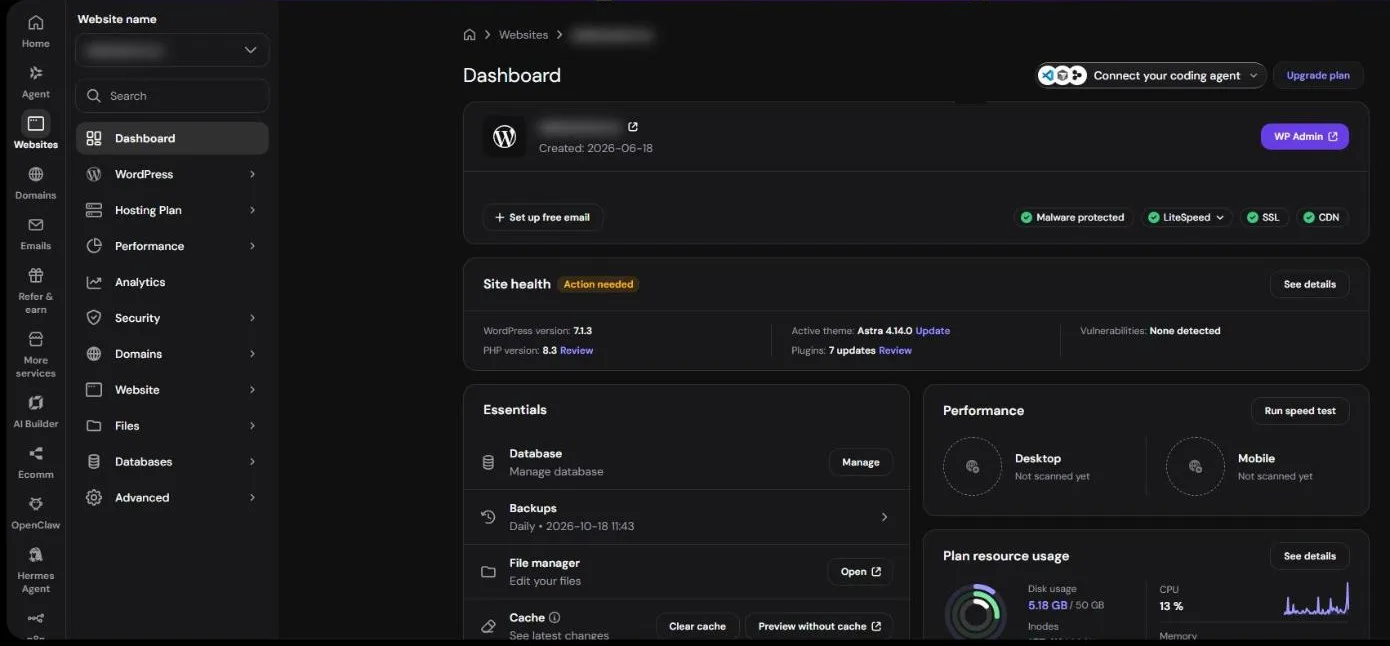
Task: Review plugin updates
Action: click(895, 351)
